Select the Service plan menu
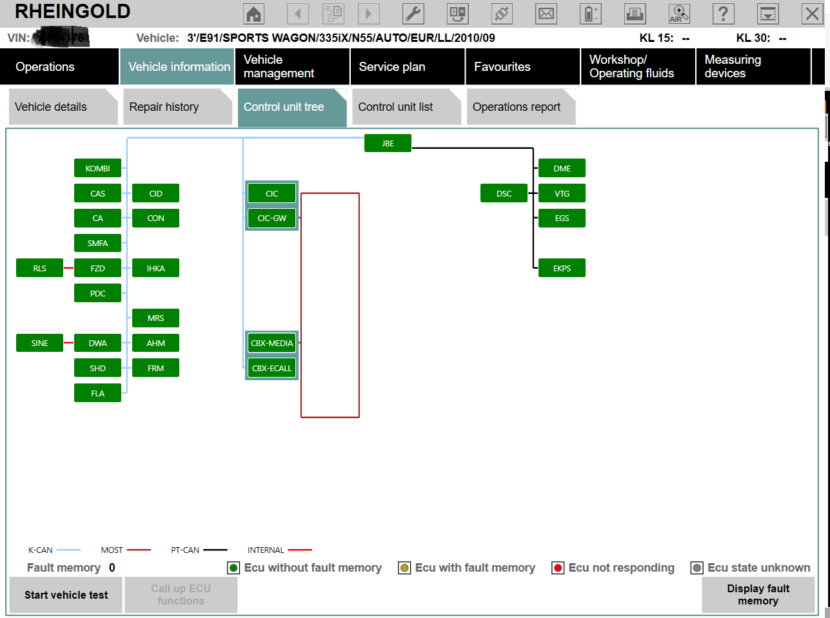The image size is (830, 618). [x=392, y=67]
